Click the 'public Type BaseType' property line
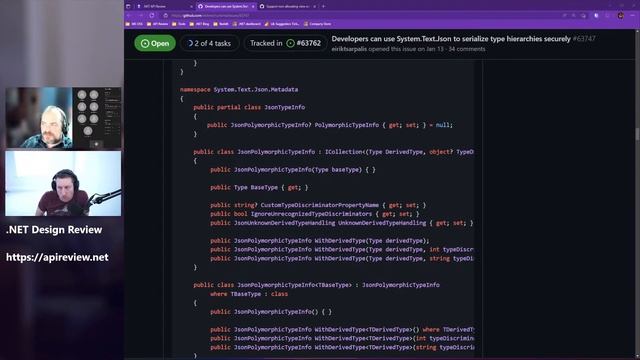 (259, 187)
